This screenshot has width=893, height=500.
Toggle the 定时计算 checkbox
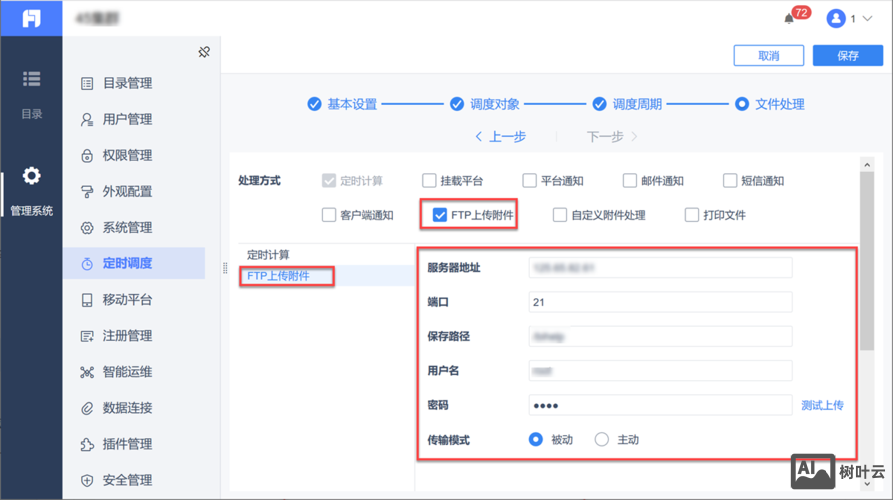pyautogui.click(x=329, y=181)
